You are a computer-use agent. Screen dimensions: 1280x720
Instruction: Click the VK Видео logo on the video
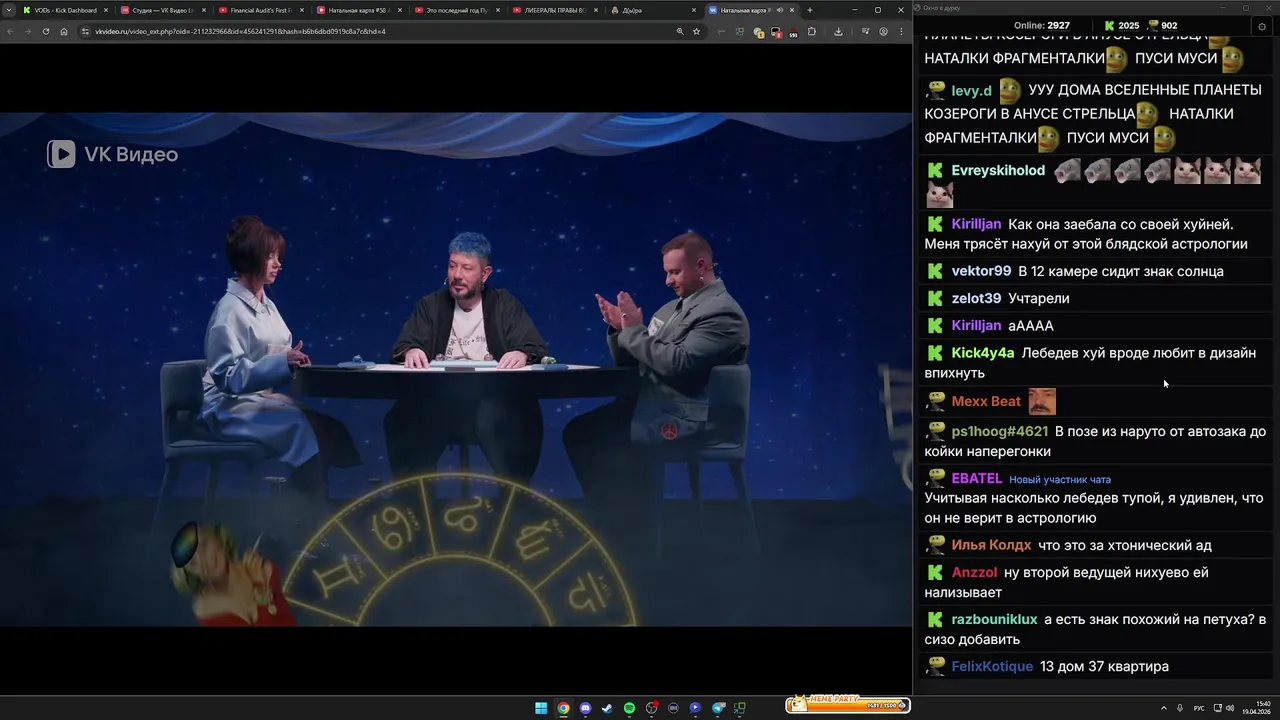click(x=113, y=154)
